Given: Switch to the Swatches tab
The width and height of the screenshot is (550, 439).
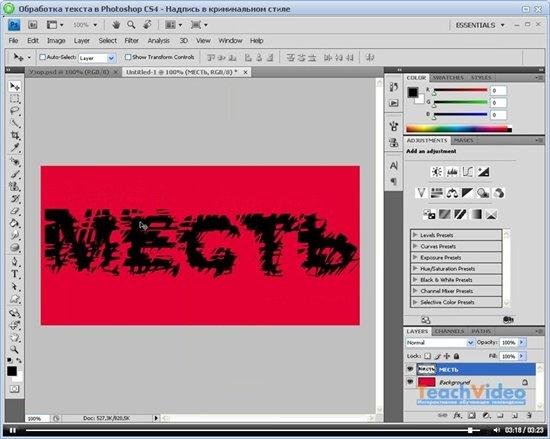Looking at the screenshot, I should pyautogui.click(x=448, y=77).
